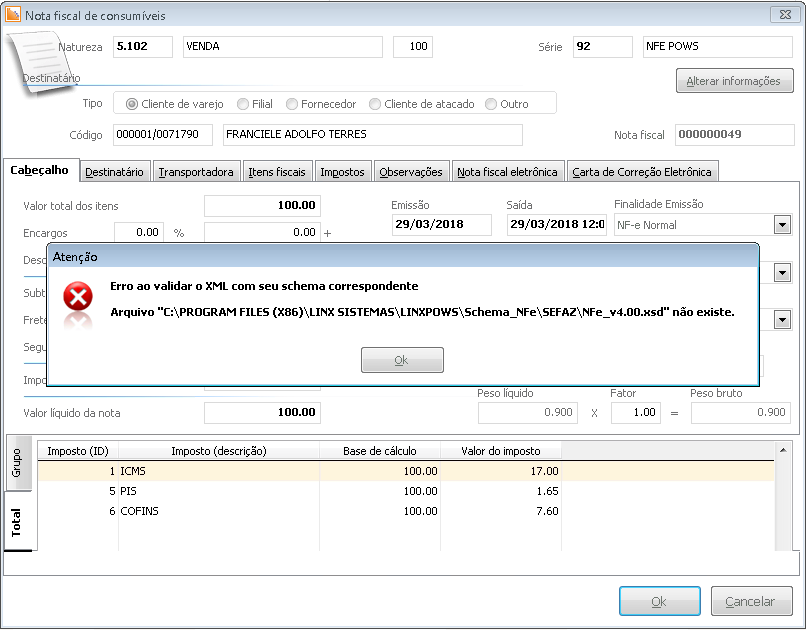Select the vertical Grupo tab
This screenshot has width=806, height=630.
tap(18, 463)
